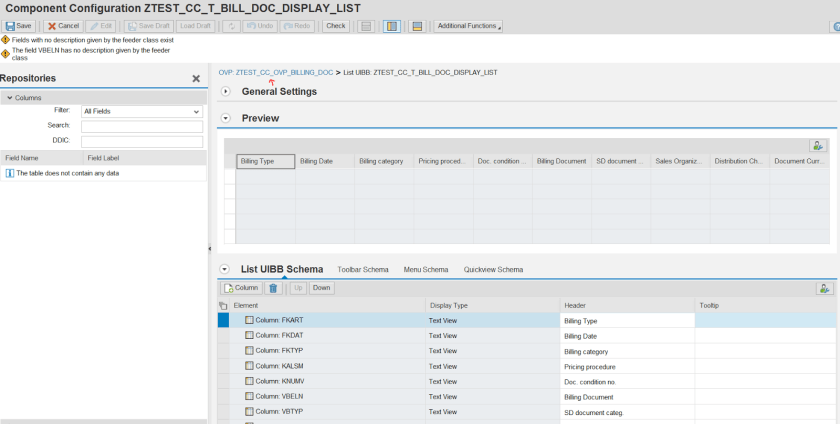Click the Search input field in Repositories

pos(141,126)
